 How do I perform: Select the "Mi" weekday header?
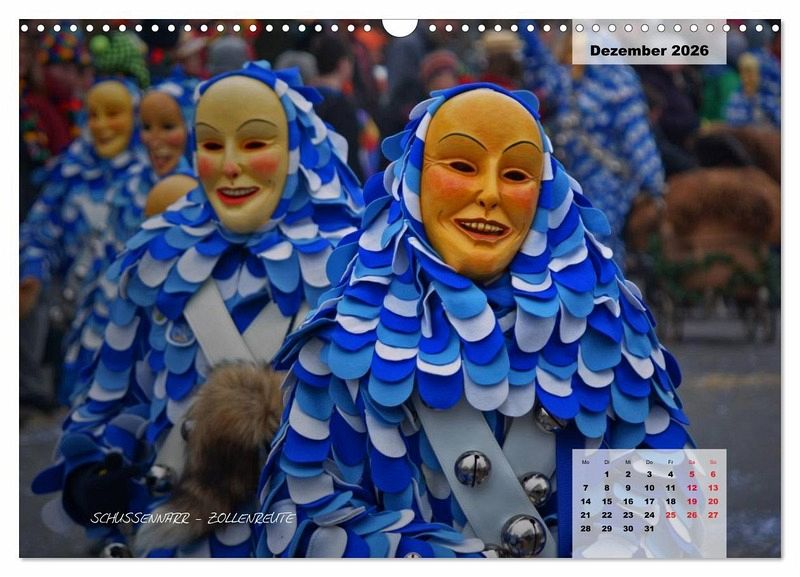[628, 462]
